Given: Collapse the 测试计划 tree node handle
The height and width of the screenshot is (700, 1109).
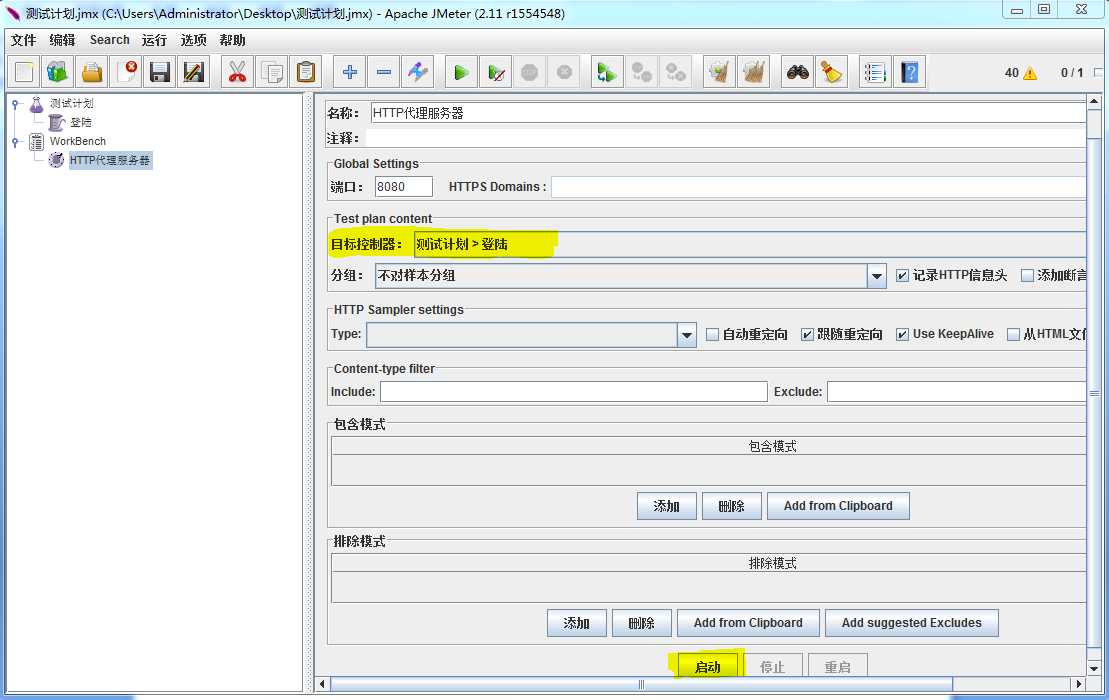Looking at the screenshot, I should click(x=16, y=105).
